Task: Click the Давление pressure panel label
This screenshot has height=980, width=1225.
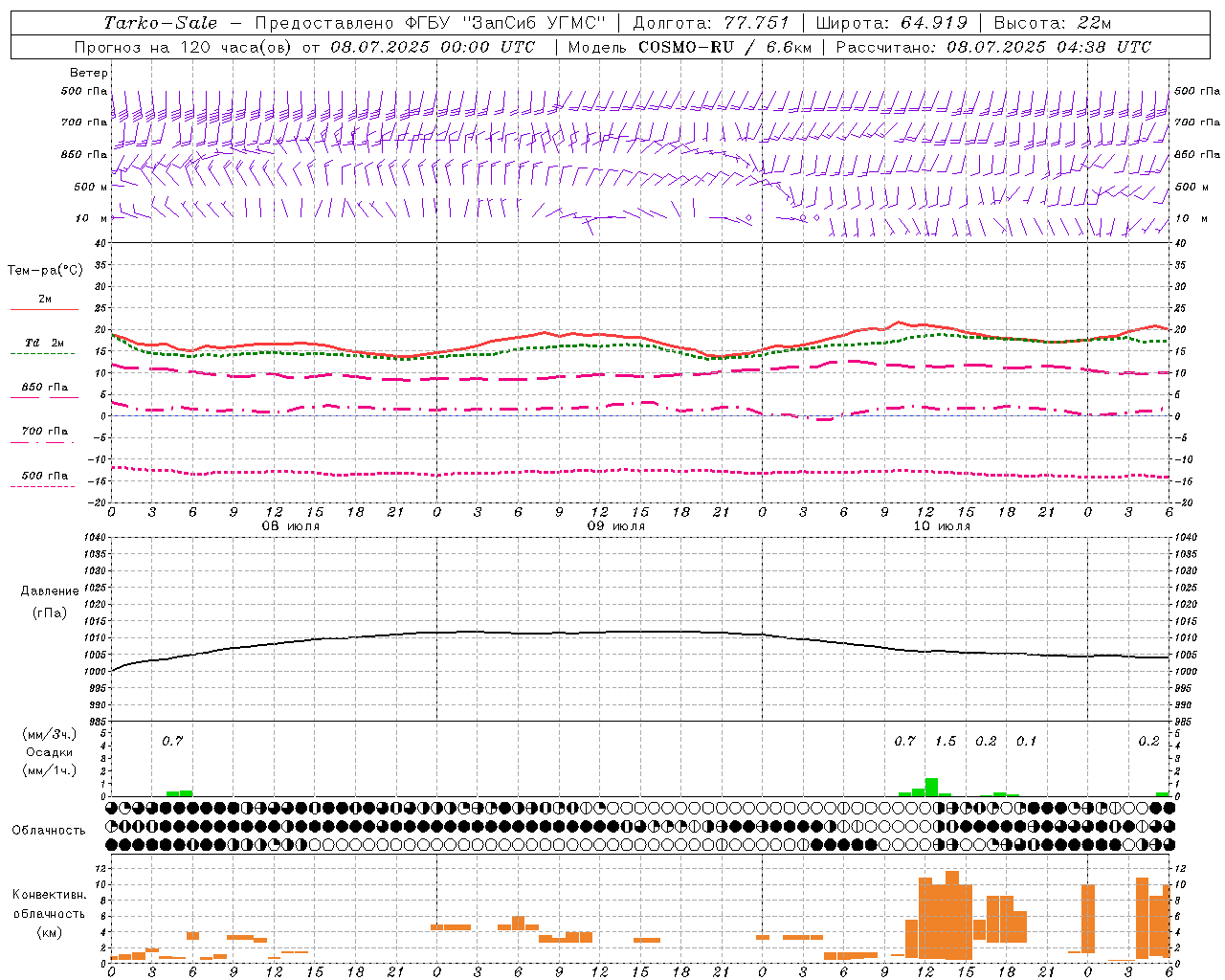Action: [x=50, y=591]
